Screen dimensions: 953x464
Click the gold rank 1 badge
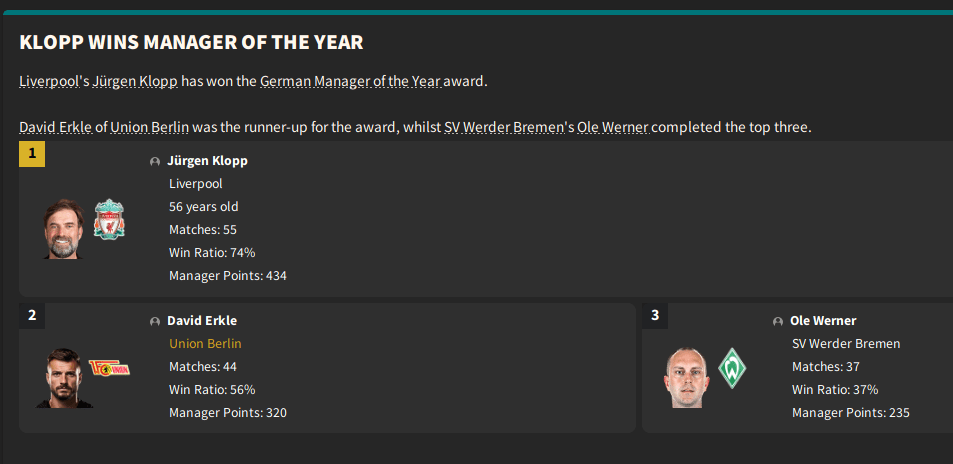(32, 154)
